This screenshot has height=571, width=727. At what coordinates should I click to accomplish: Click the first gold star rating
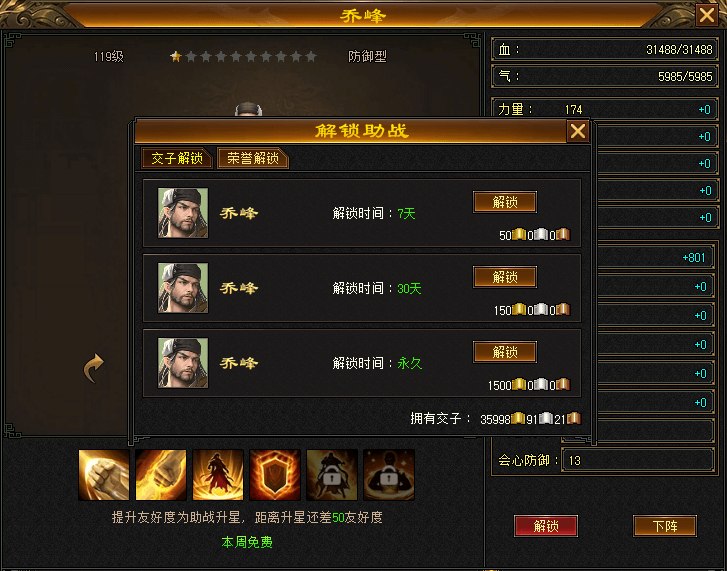(176, 57)
